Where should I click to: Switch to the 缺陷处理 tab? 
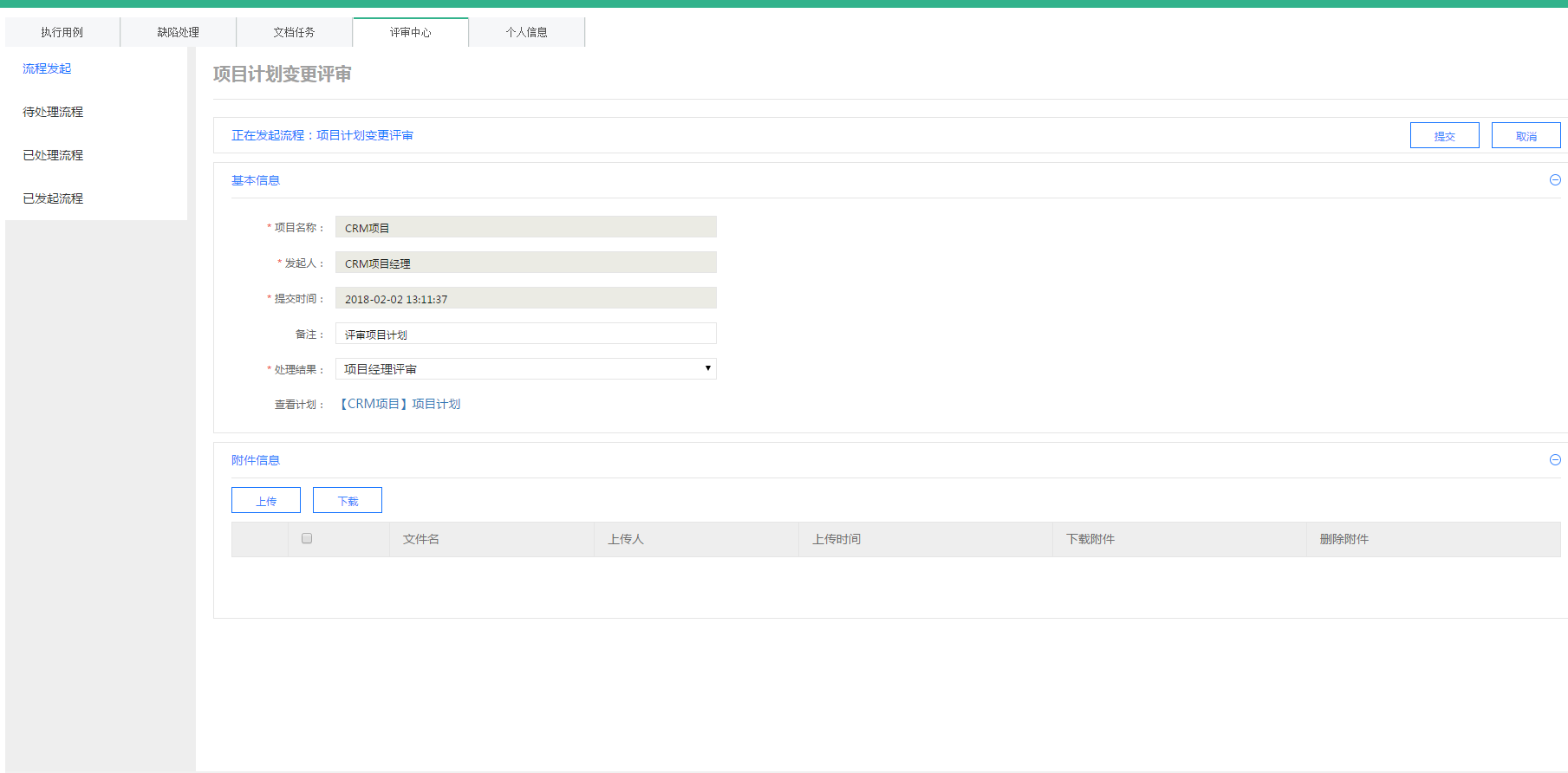[179, 32]
